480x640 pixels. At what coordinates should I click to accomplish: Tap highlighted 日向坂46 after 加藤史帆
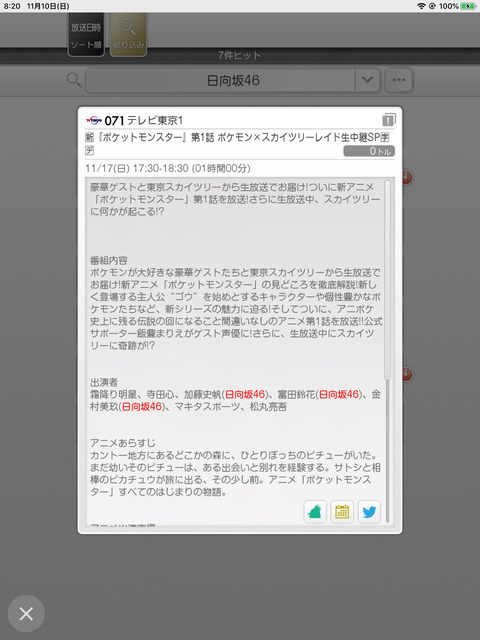245,394
